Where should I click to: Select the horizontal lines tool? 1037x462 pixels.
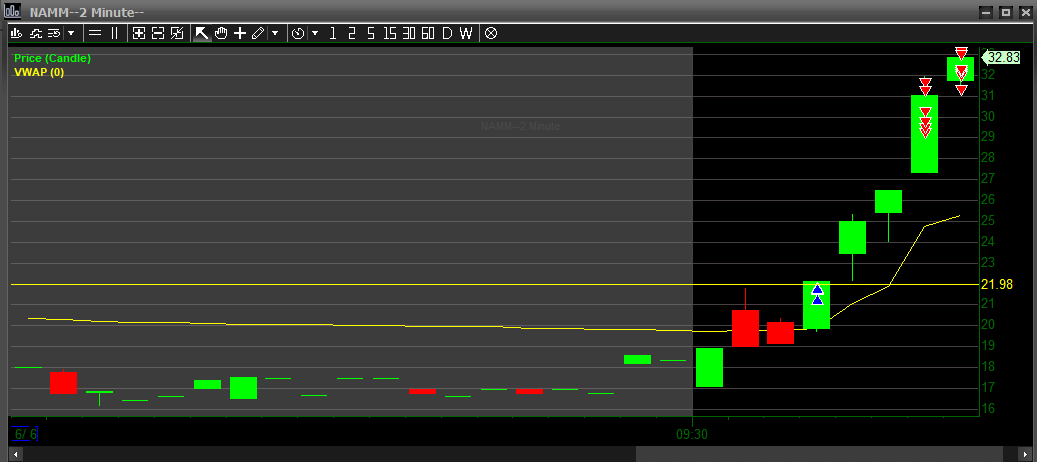click(x=95, y=33)
